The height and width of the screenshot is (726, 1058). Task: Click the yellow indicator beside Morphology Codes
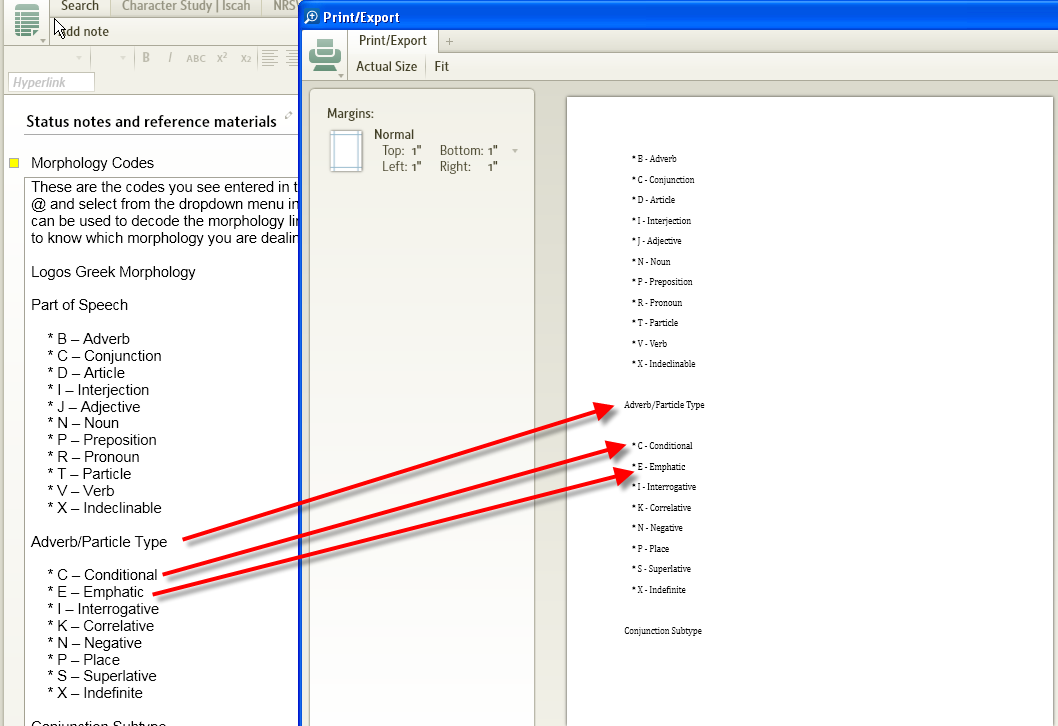click(14, 161)
